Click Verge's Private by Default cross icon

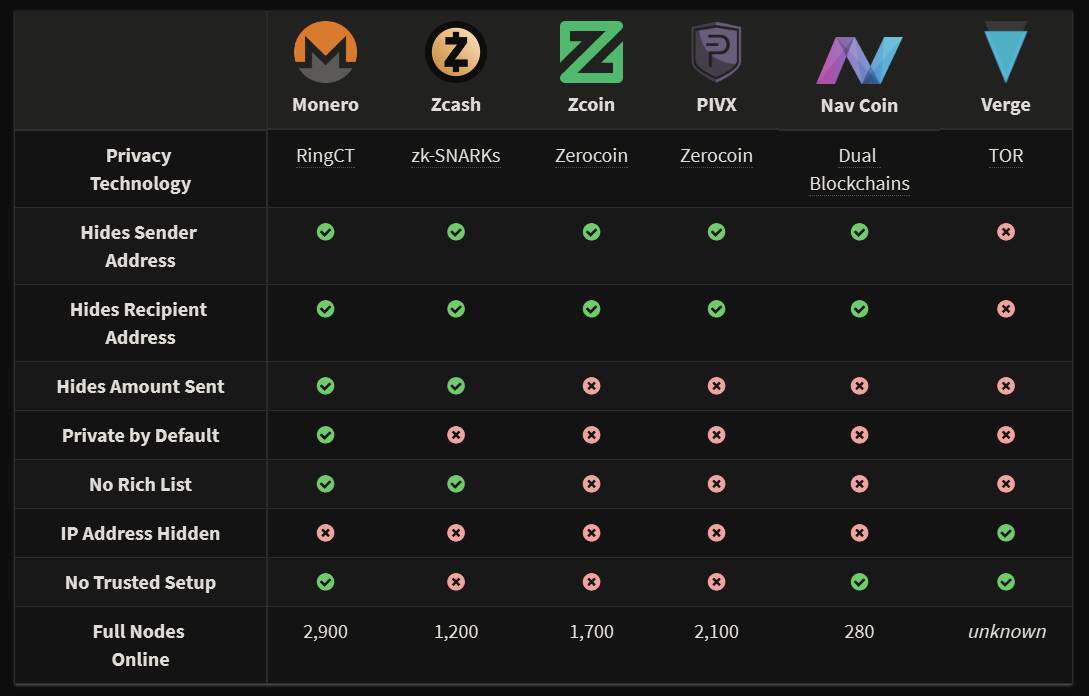(x=1006, y=436)
